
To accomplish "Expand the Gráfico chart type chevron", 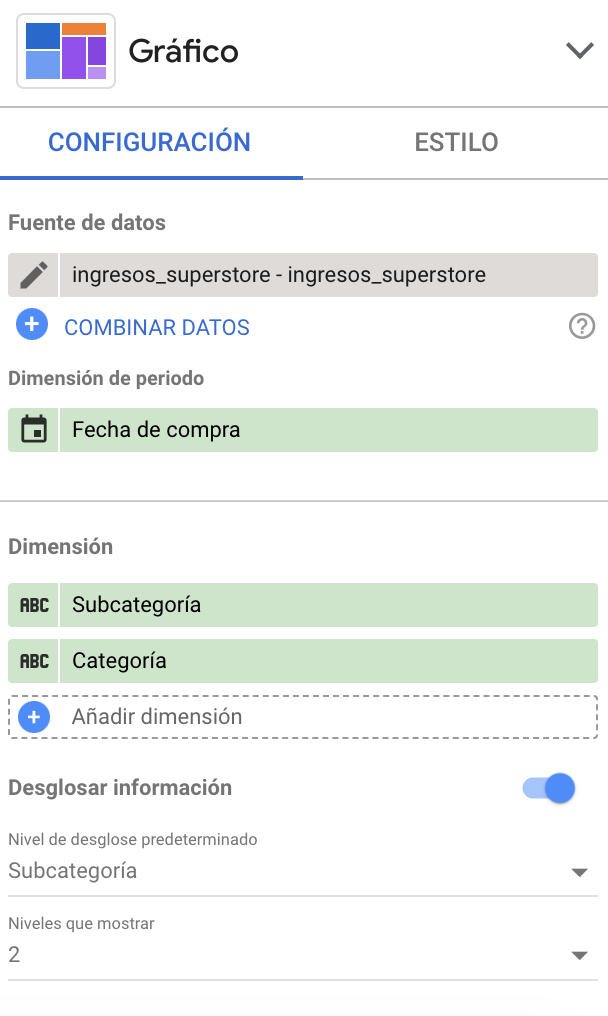I will click(579, 51).
